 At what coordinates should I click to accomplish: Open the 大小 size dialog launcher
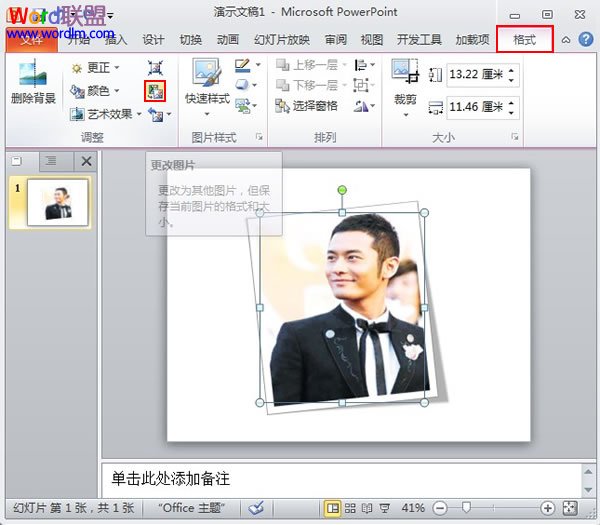(x=515, y=137)
